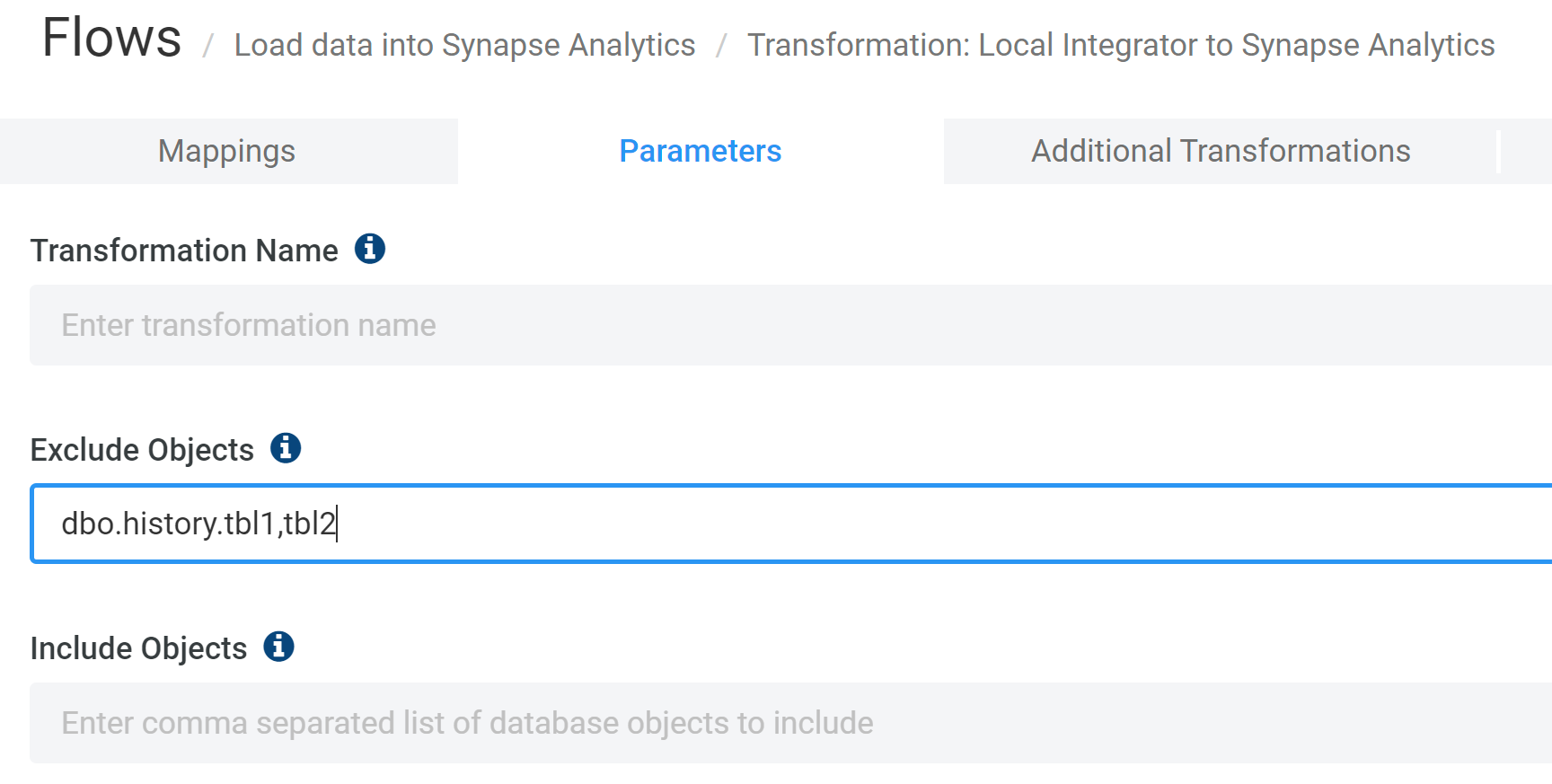
Task: Open the partially visible tab after Additional Transformations
Action: [1528, 151]
